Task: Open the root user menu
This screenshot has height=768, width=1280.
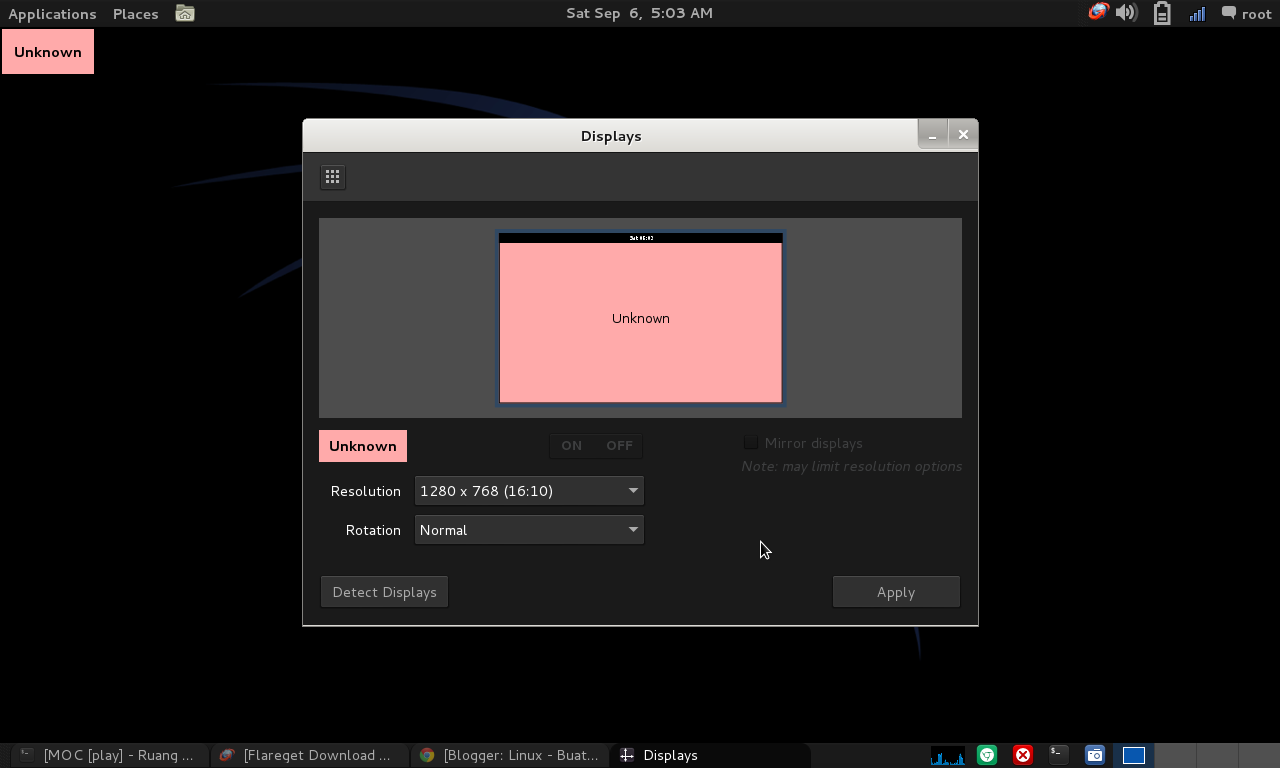Action: pos(1256,14)
